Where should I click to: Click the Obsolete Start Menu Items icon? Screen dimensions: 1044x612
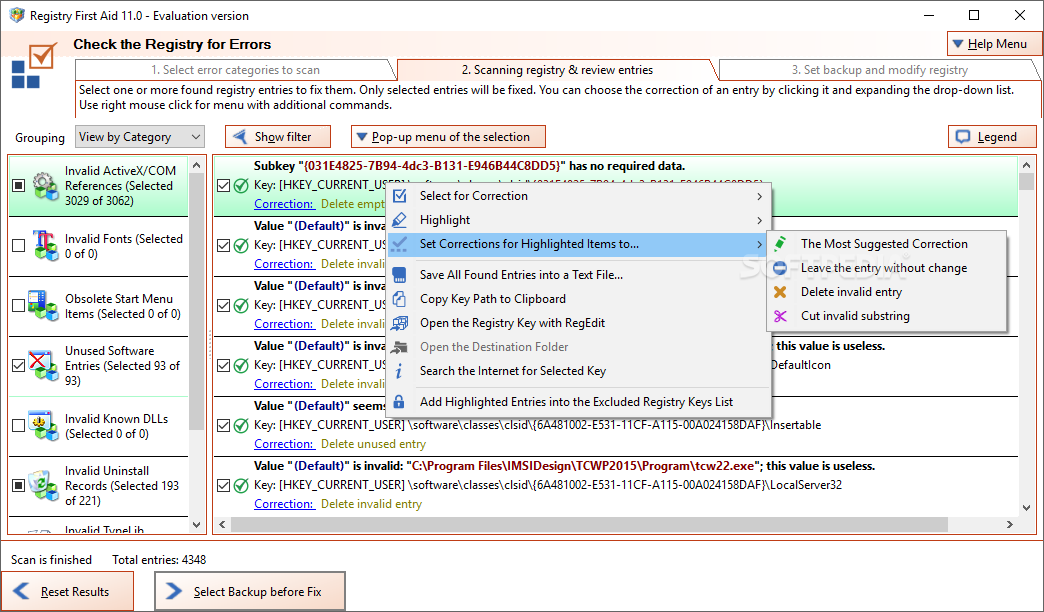pos(43,306)
